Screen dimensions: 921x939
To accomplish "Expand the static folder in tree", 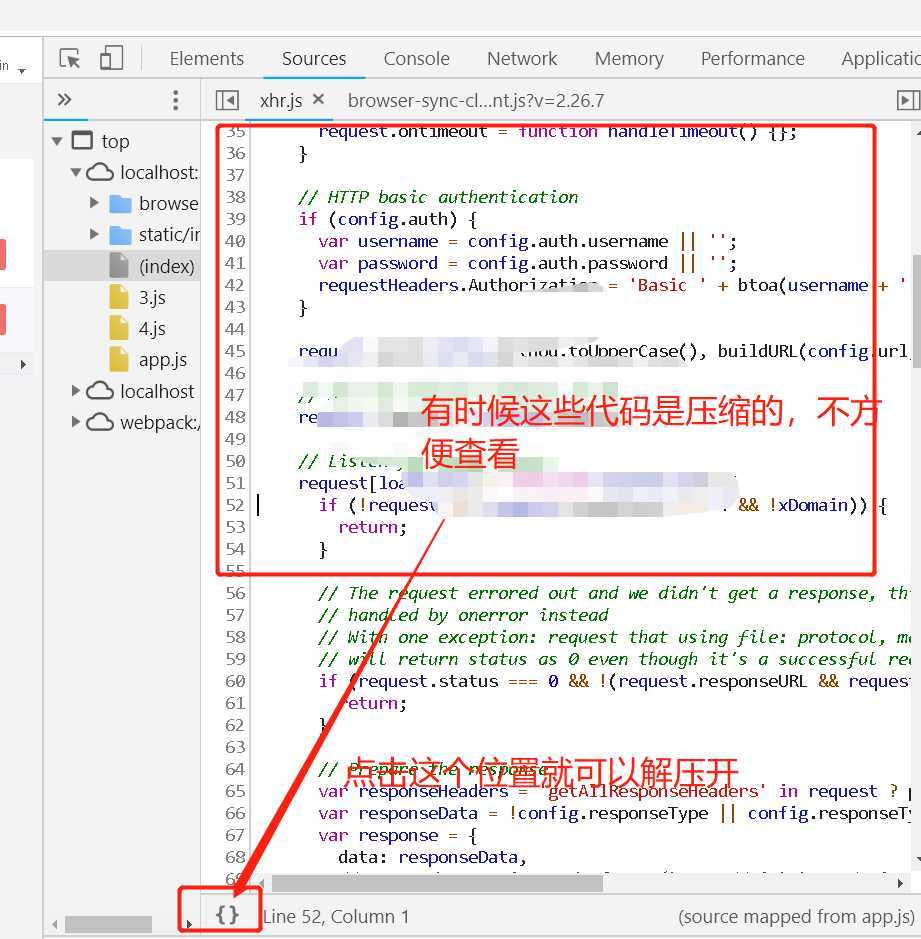I will click(x=95, y=235).
